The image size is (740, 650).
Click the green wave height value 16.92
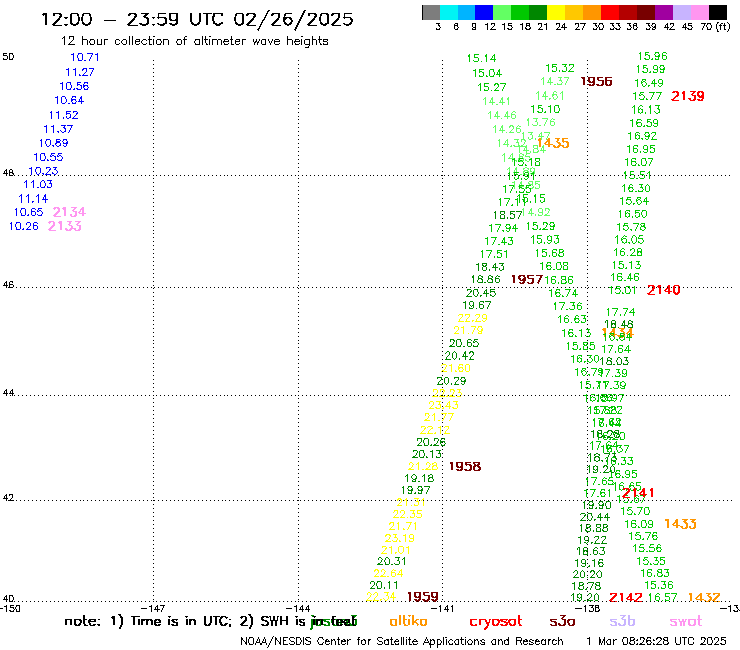tap(642, 136)
